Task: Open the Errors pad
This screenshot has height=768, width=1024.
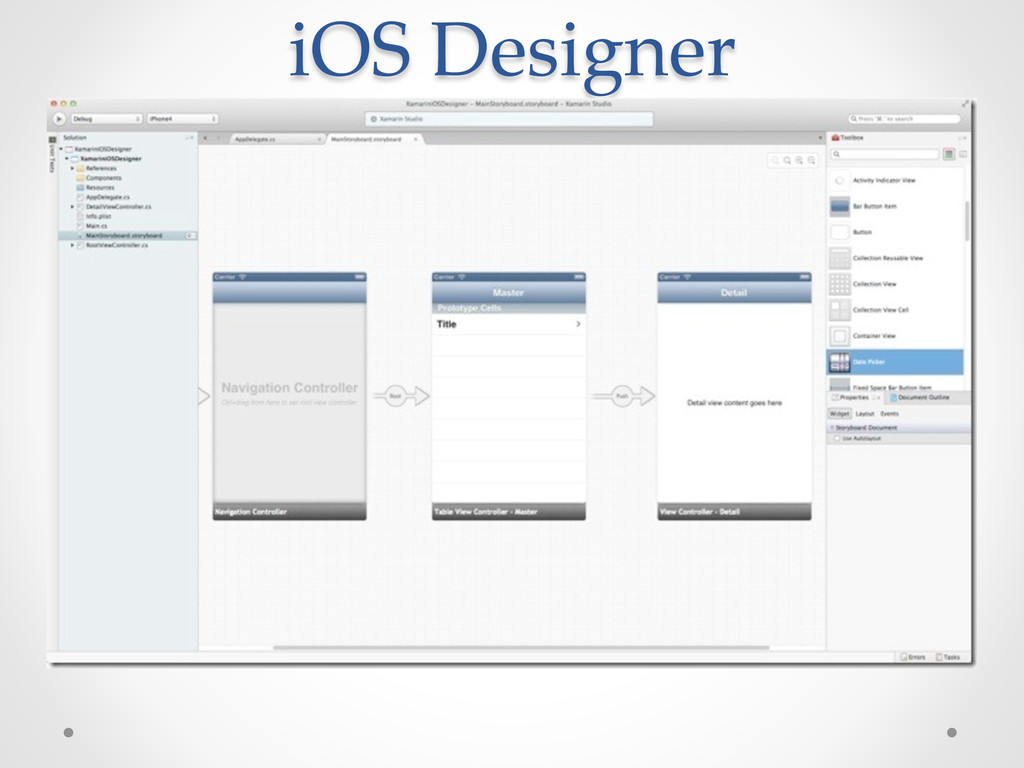Action: [x=913, y=657]
